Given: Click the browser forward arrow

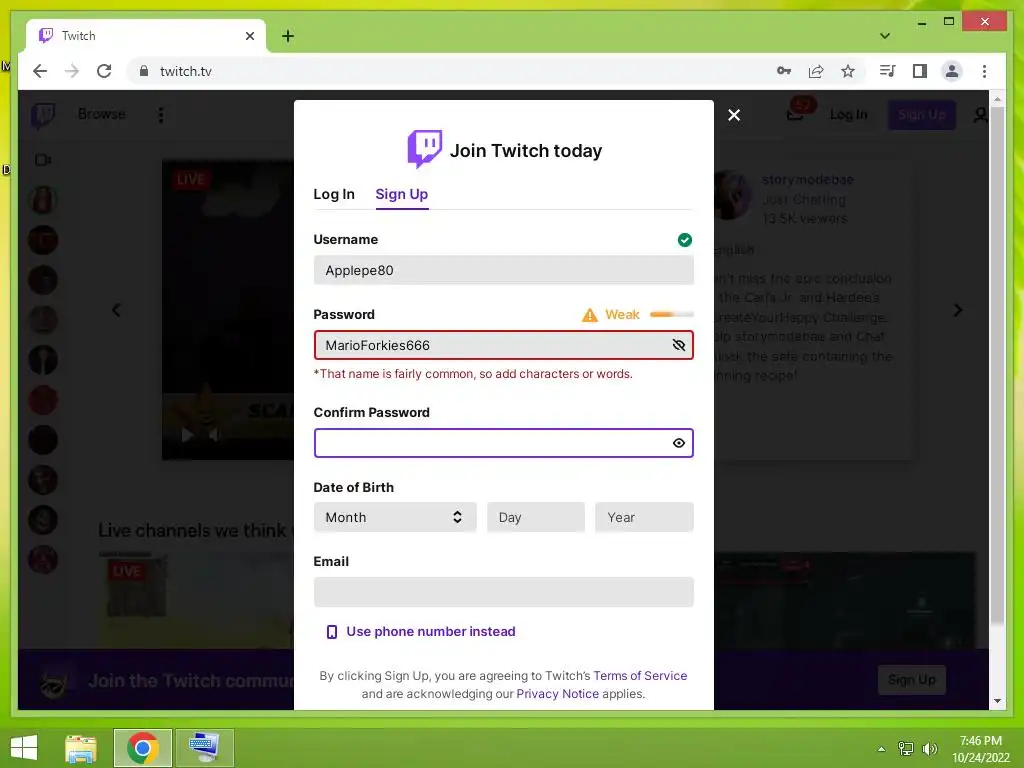Looking at the screenshot, I should pyautogui.click(x=72, y=71).
